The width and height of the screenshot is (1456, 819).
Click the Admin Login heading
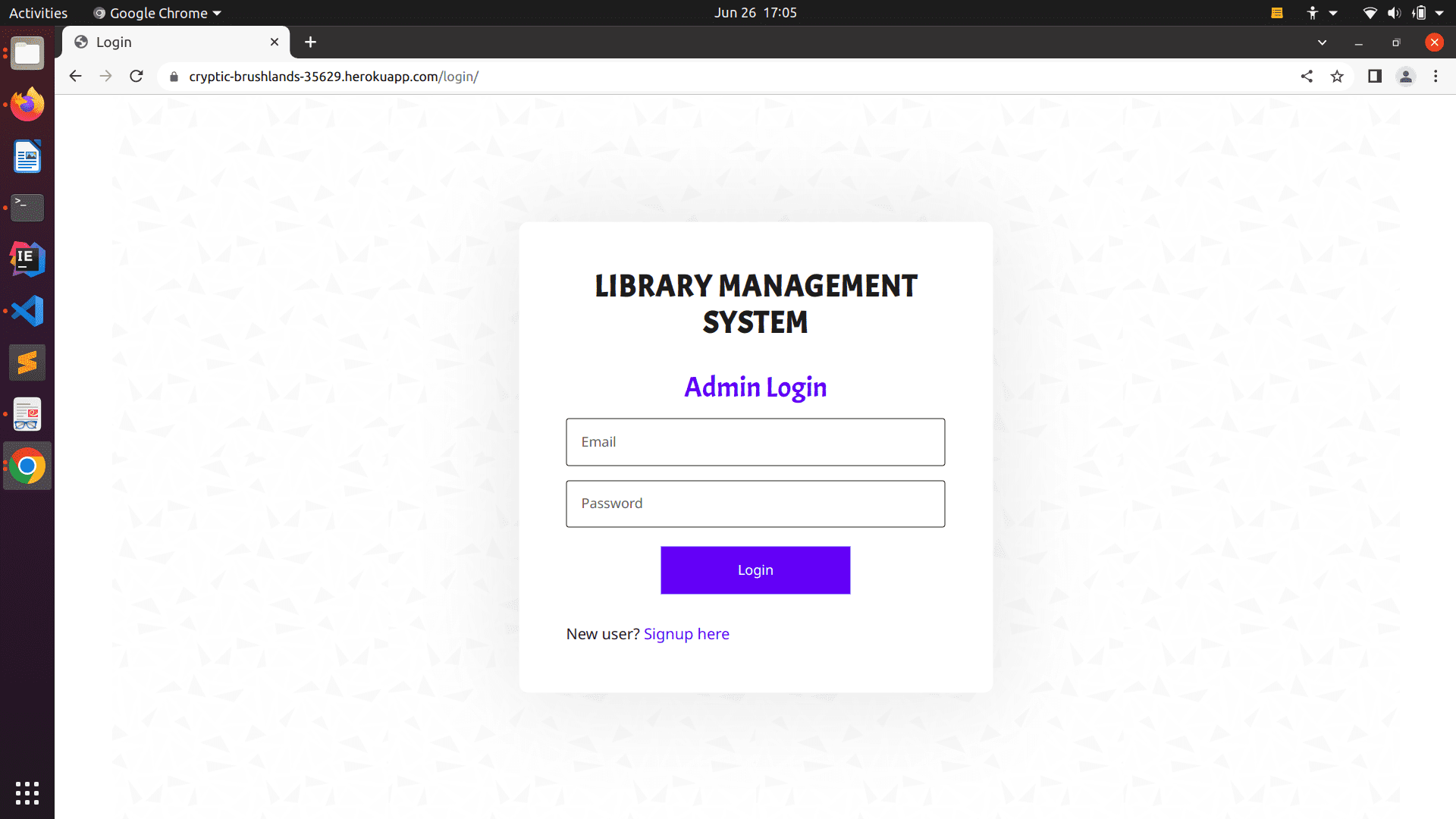[x=755, y=388]
